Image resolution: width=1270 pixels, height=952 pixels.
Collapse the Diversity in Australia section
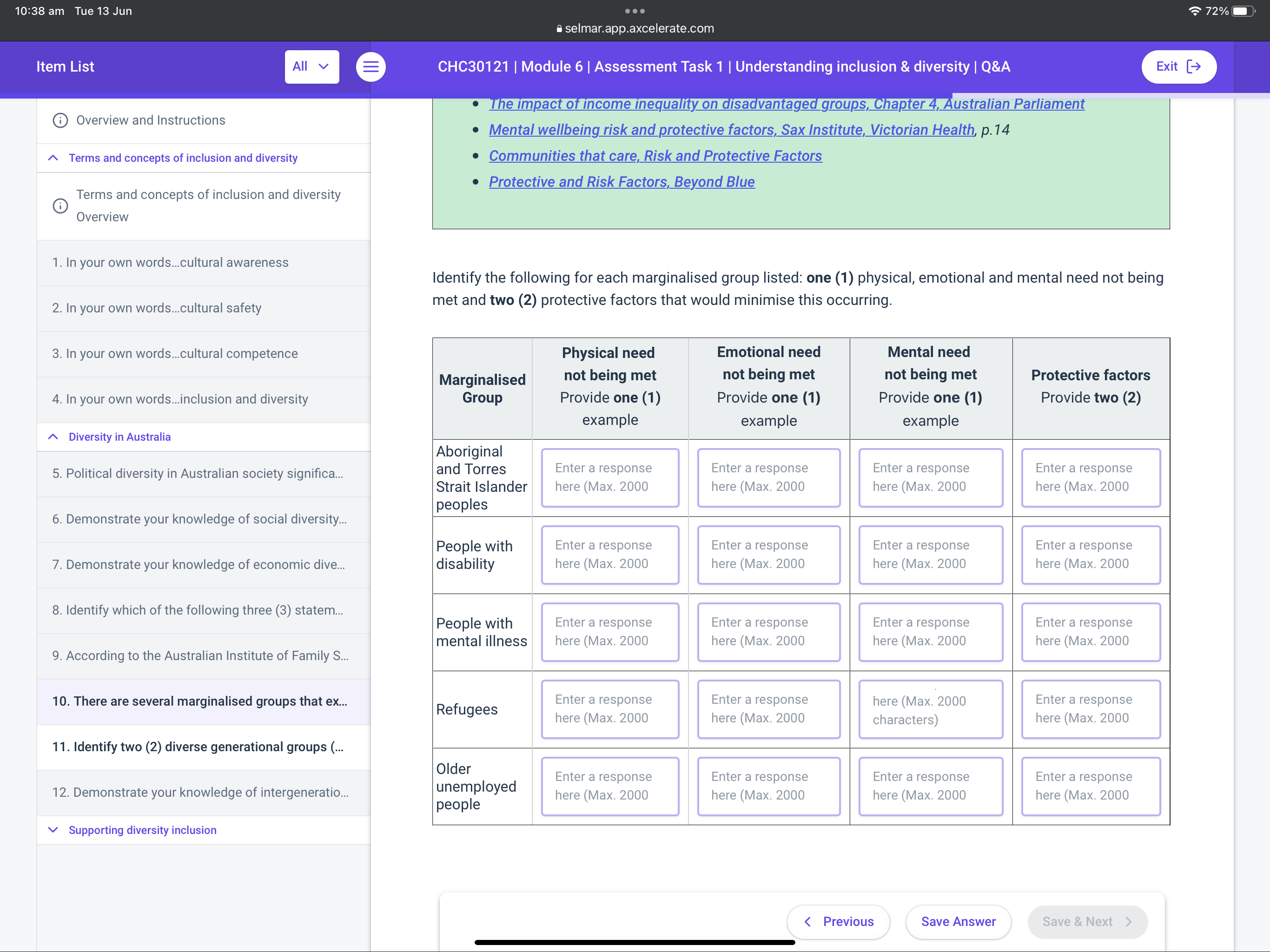click(53, 436)
